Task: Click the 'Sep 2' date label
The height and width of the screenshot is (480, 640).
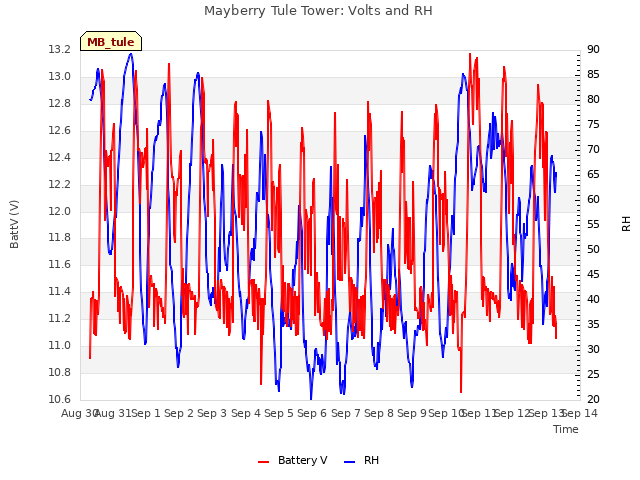Action: click(179, 413)
